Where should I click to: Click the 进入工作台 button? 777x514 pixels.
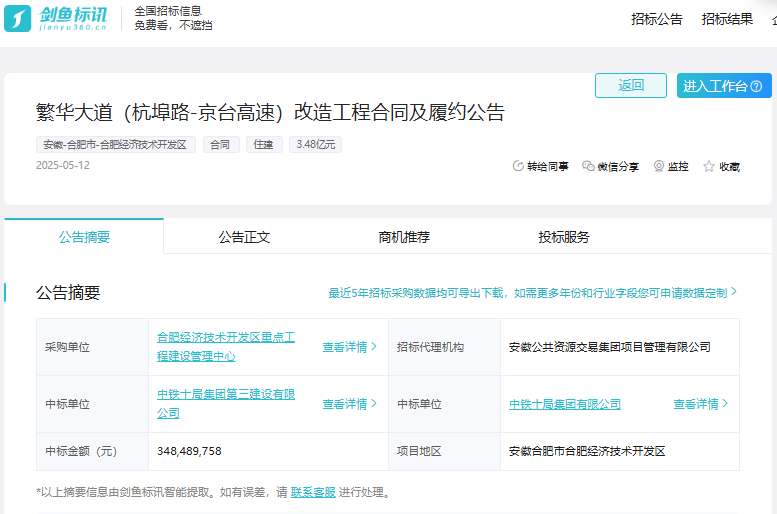tap(723, 86)
